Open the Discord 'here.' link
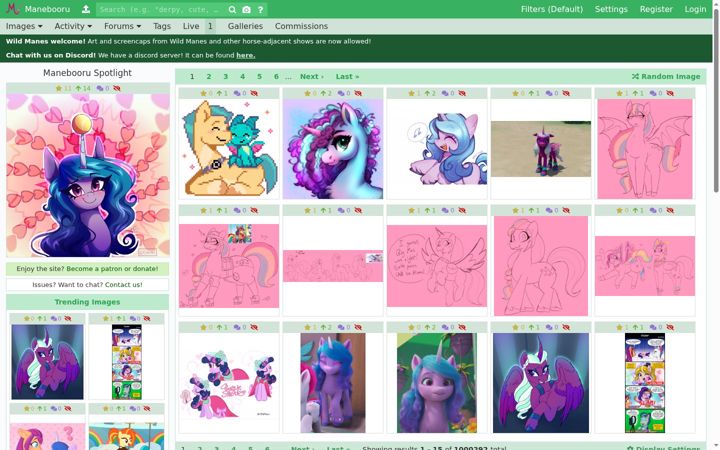The width and height of the screenshot is (720, 450). (x=246, y=55)
